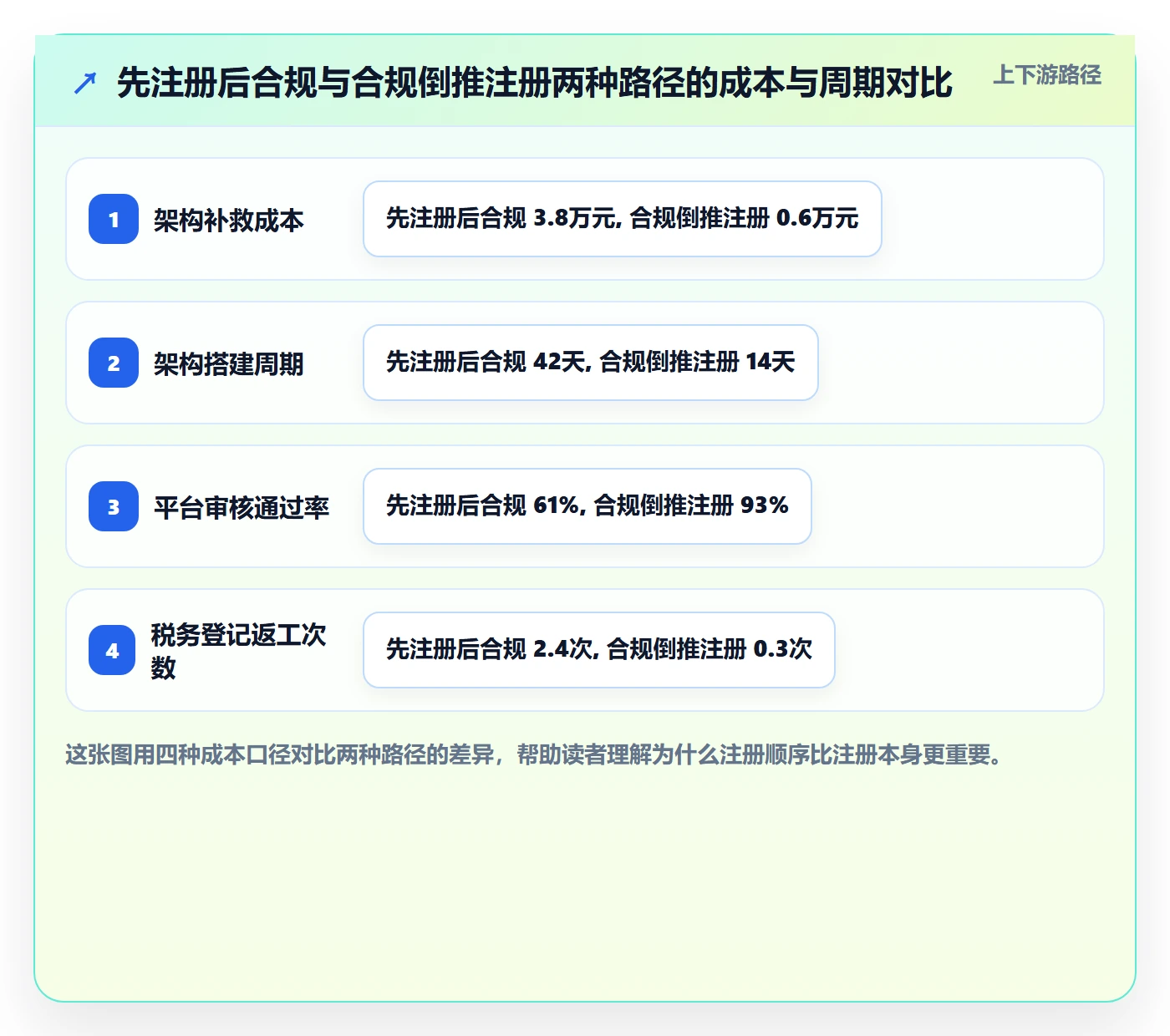Viewport: 1170px width, 1036px height.
Task: Click the arrow icon beside the title
Action: tap(85, 83)
